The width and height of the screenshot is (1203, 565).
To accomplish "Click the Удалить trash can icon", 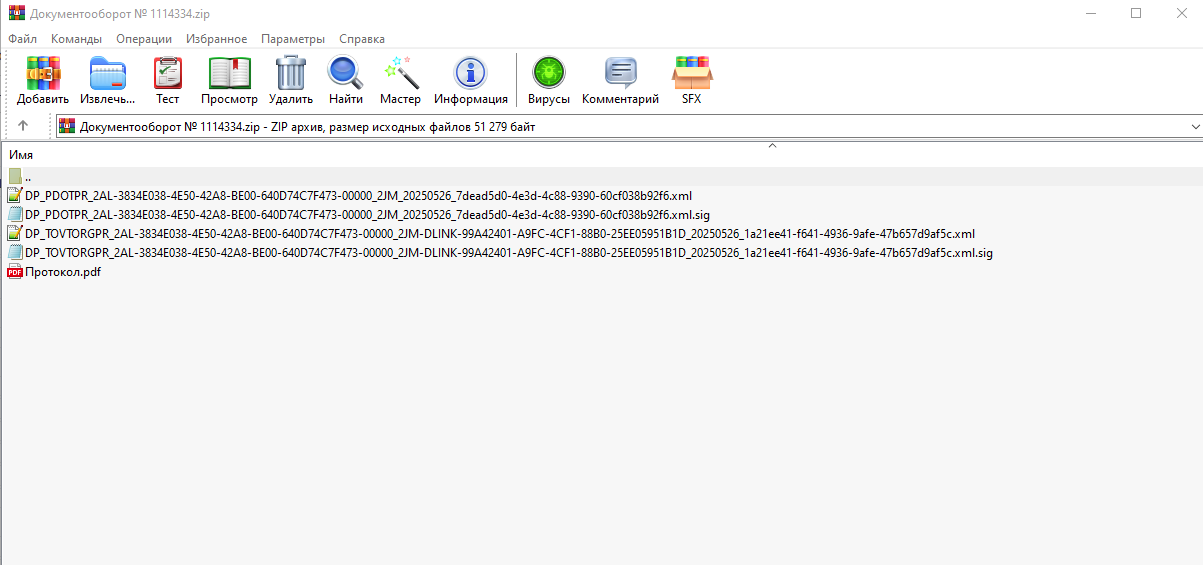I will (291, 72).
